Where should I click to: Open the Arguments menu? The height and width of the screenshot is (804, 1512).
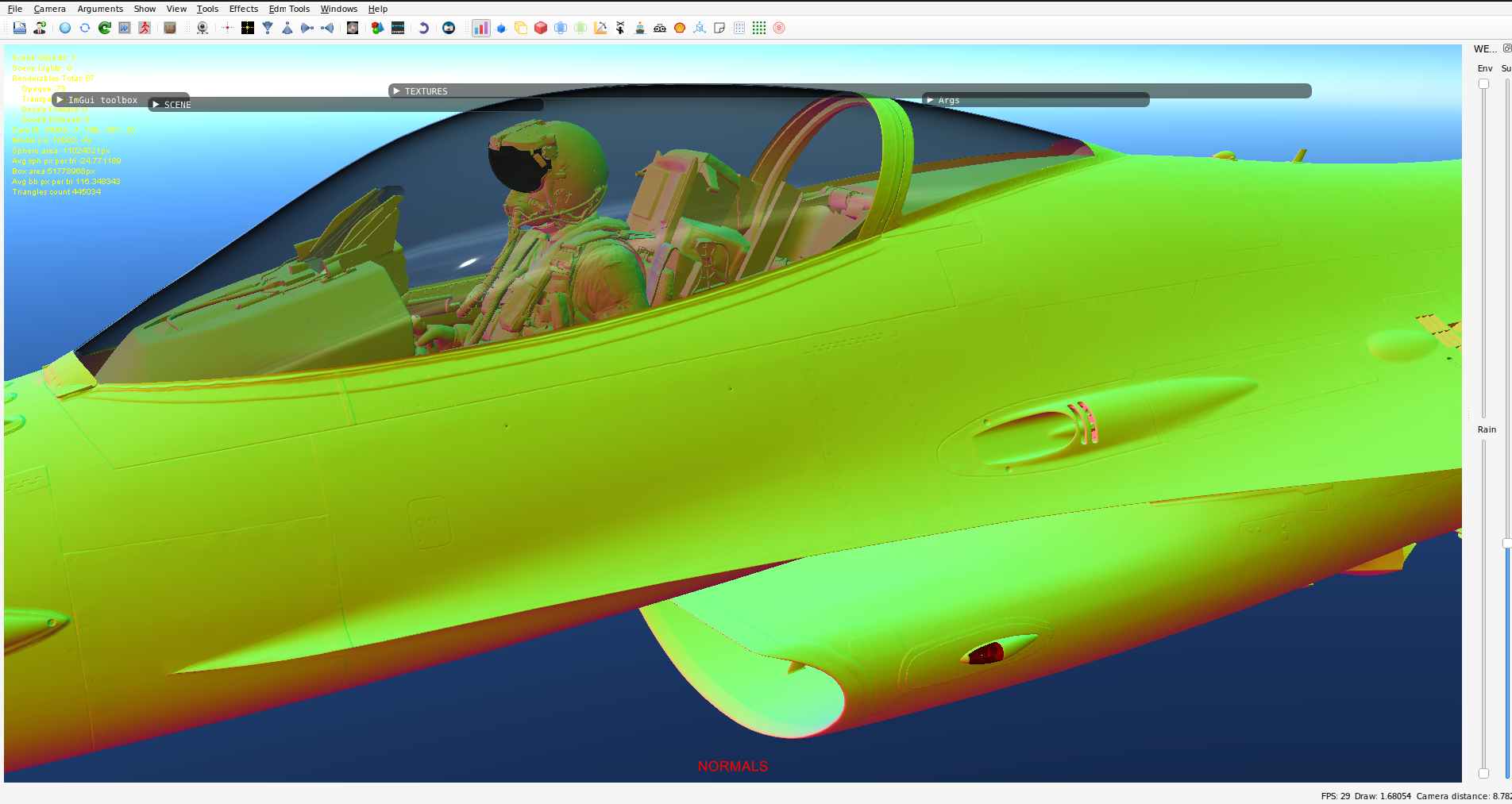(100, 9)
